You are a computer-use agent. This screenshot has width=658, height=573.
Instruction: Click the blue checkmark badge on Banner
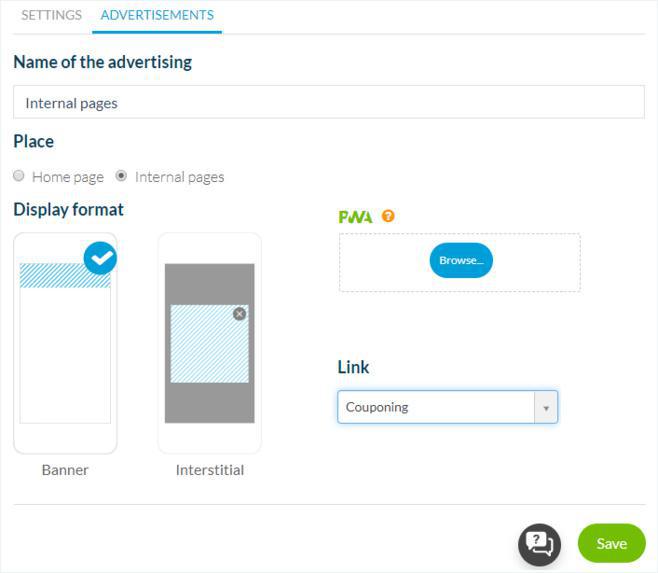tap(99, 257)
